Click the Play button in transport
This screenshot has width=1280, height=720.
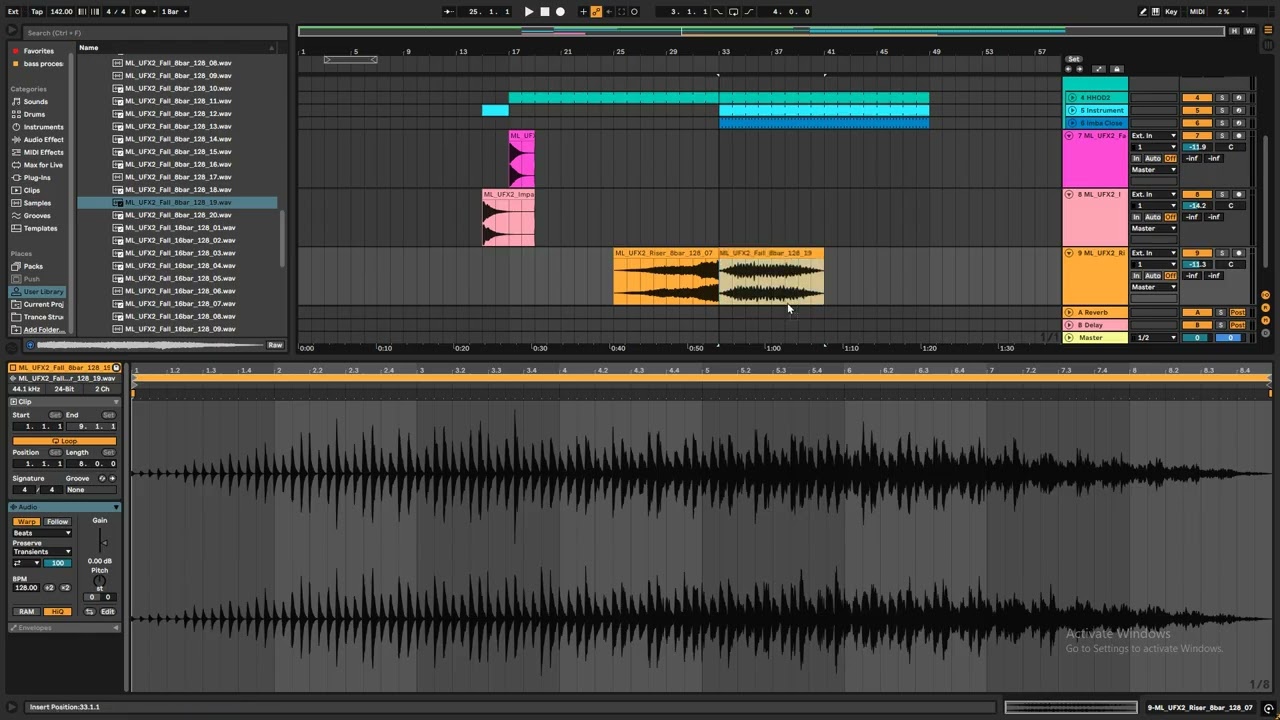529,12
